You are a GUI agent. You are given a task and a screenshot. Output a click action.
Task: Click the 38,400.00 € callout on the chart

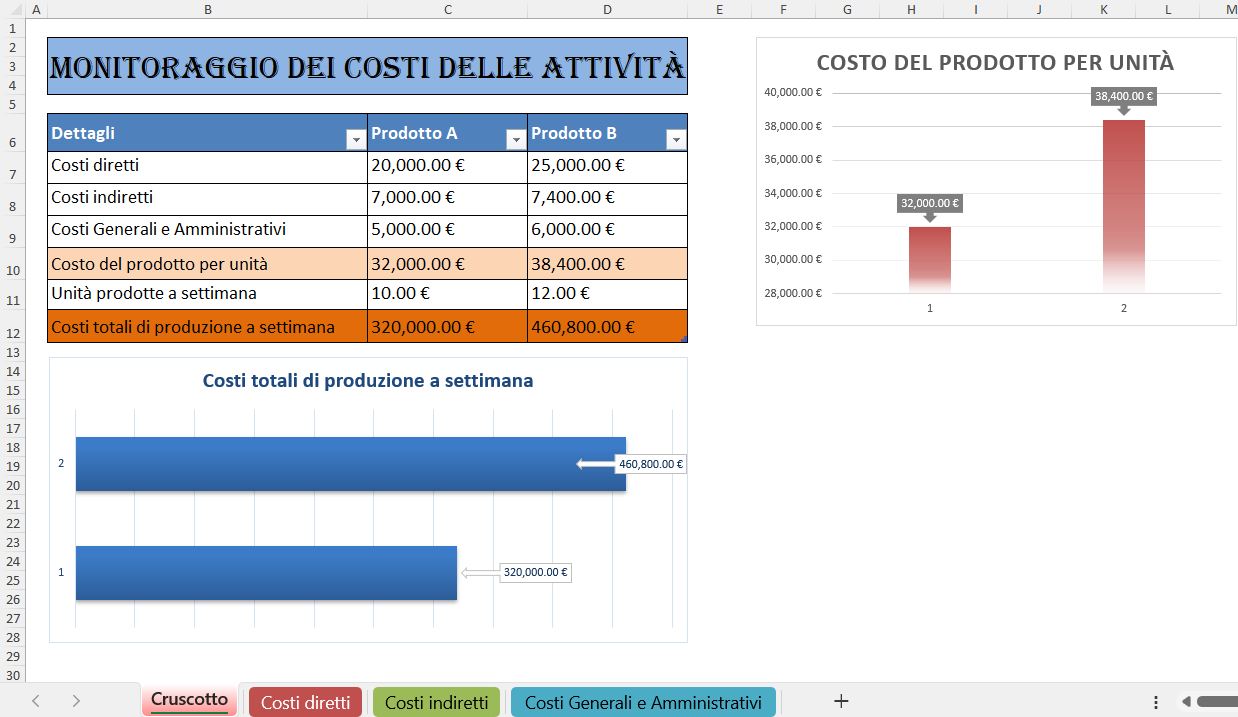tap(1123, 96)
